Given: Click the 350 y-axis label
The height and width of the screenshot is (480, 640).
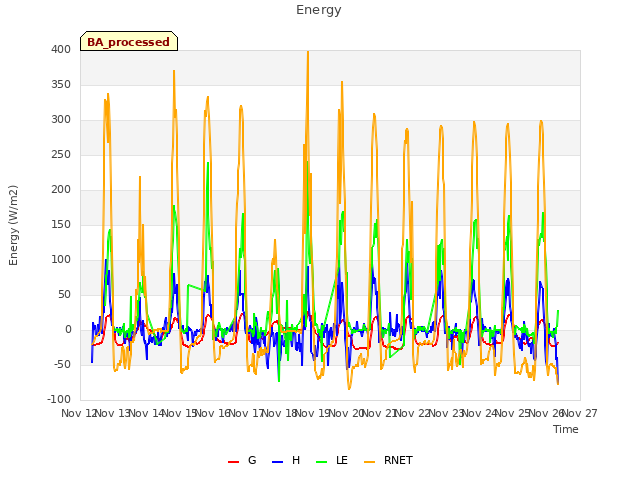Looking at the screenshot, I should 61,84.
